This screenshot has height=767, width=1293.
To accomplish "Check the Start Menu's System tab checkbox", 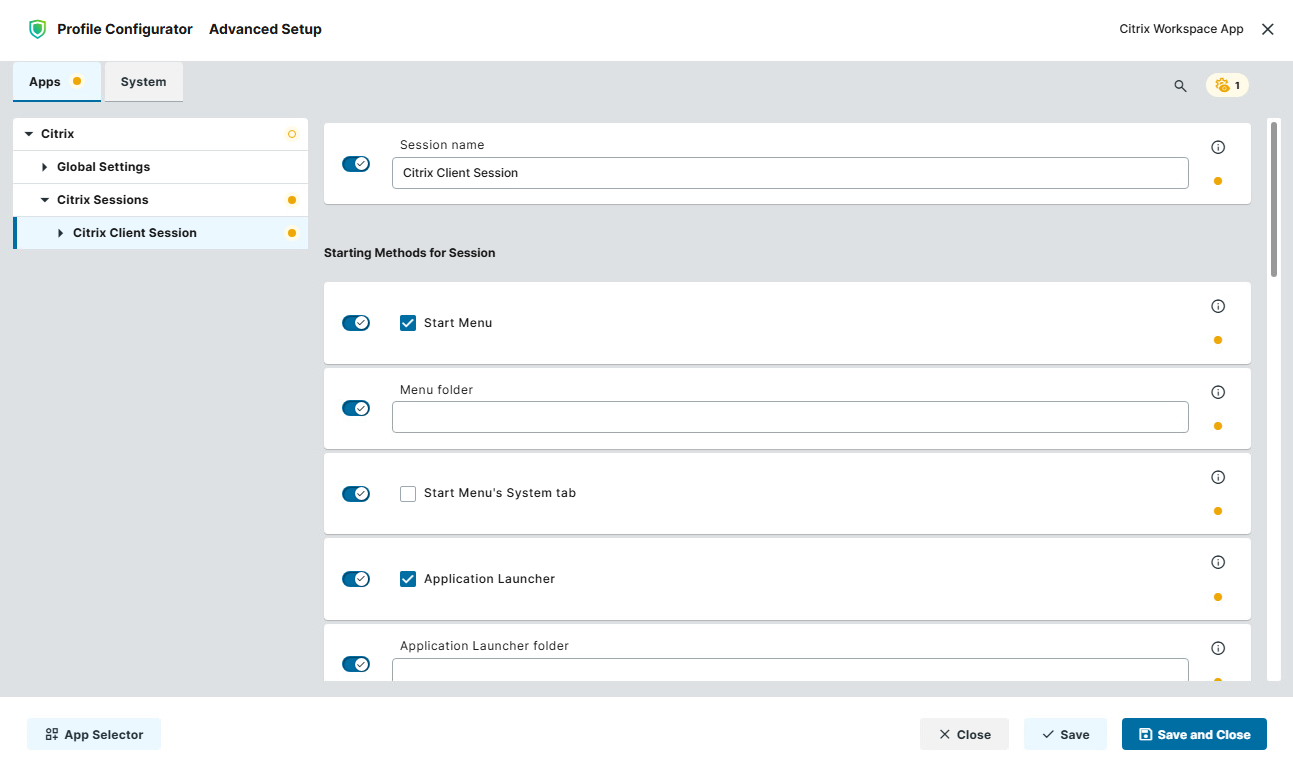I will [408, 494].
